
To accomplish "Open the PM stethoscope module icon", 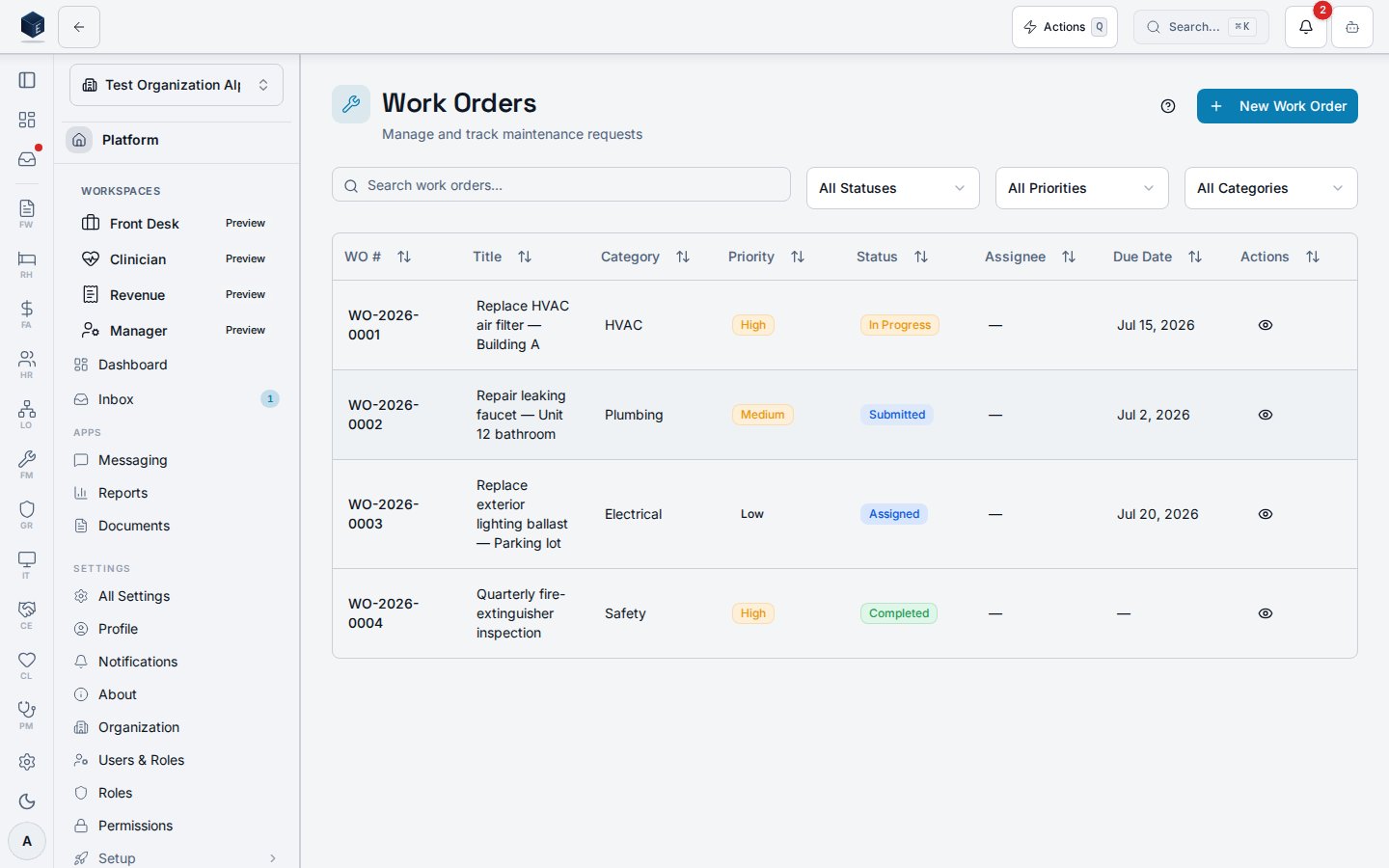I will pos(27,715).
